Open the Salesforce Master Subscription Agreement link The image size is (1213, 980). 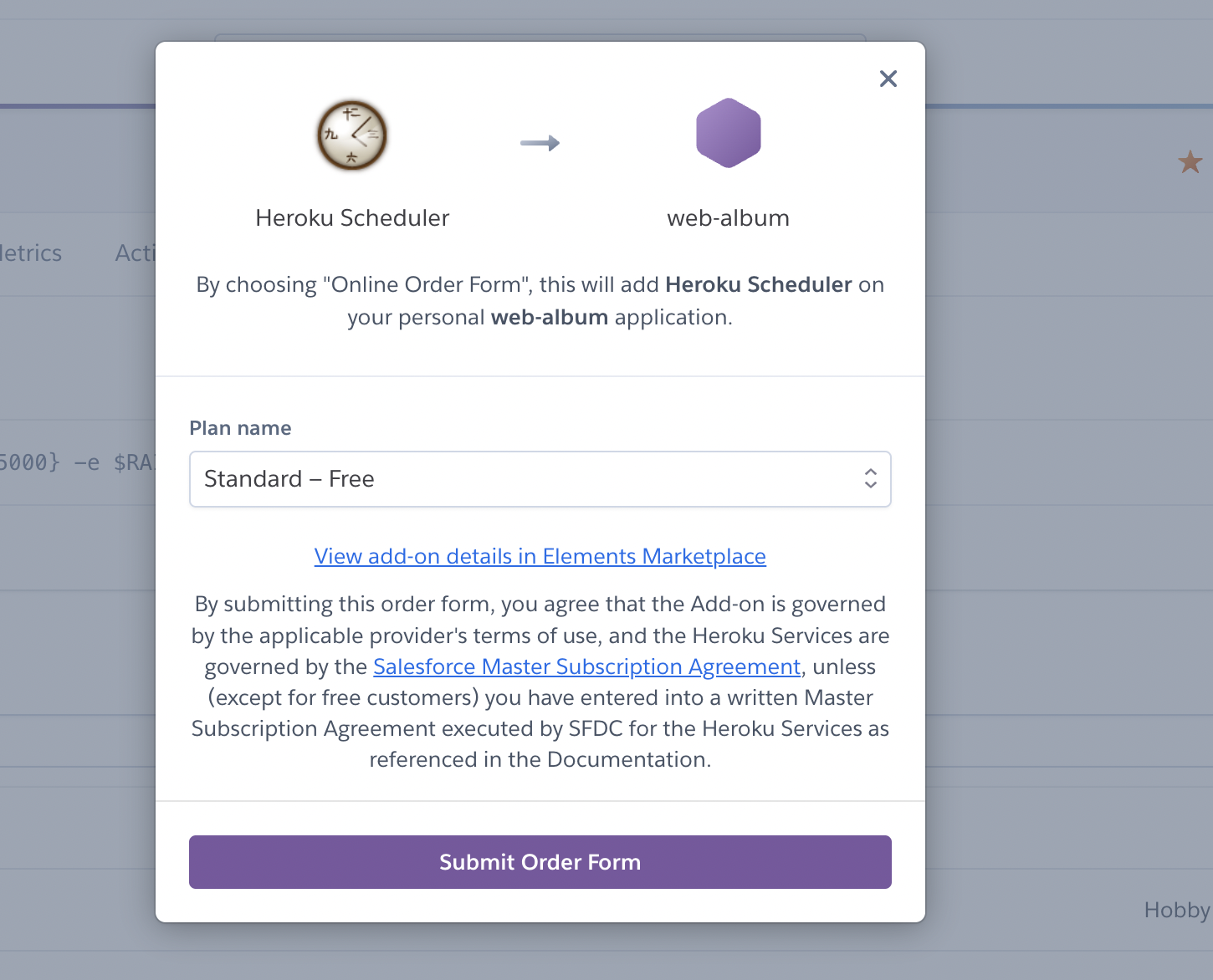586,666
